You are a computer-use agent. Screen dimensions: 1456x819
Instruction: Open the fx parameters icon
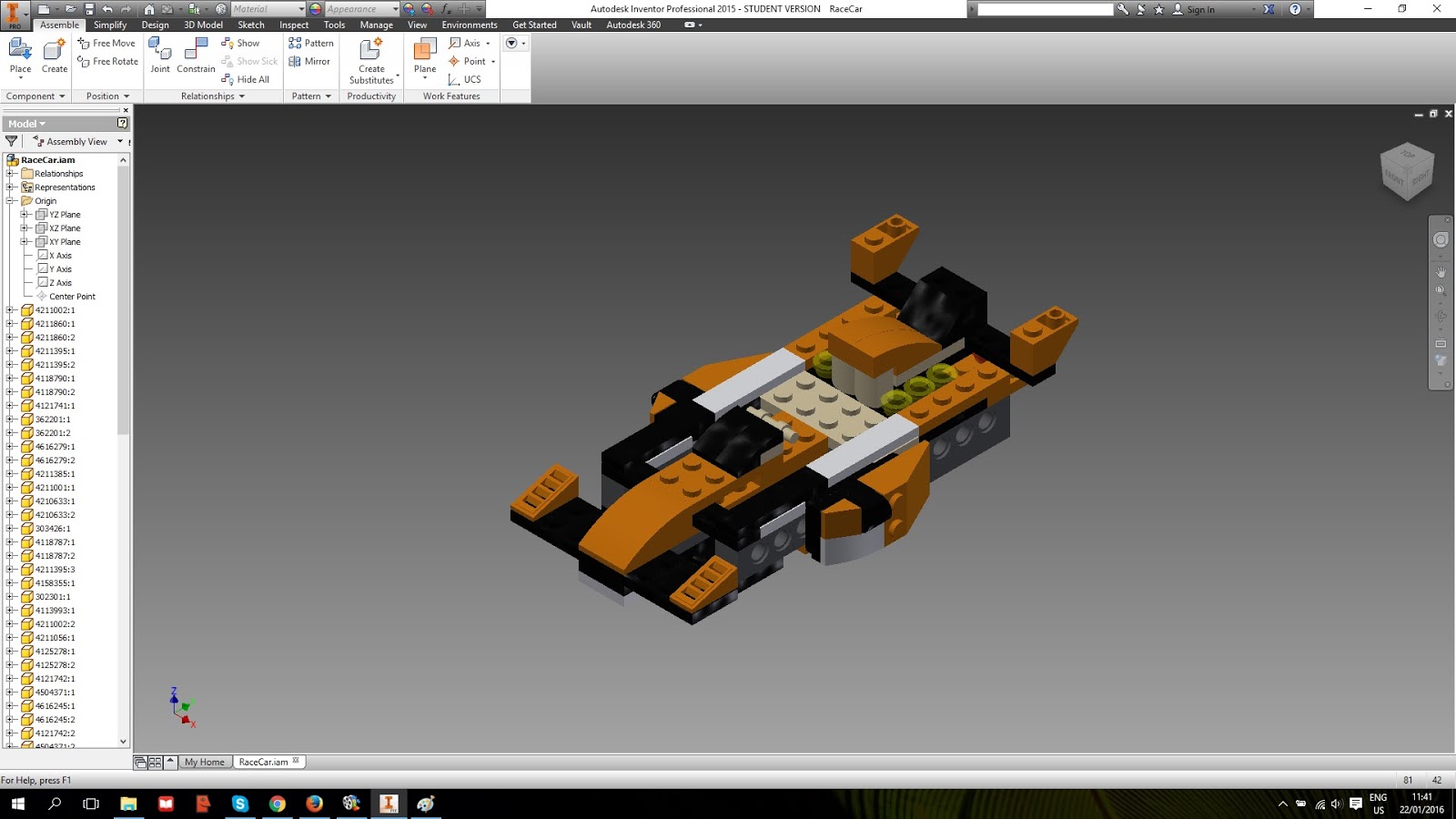click(446, 8)
